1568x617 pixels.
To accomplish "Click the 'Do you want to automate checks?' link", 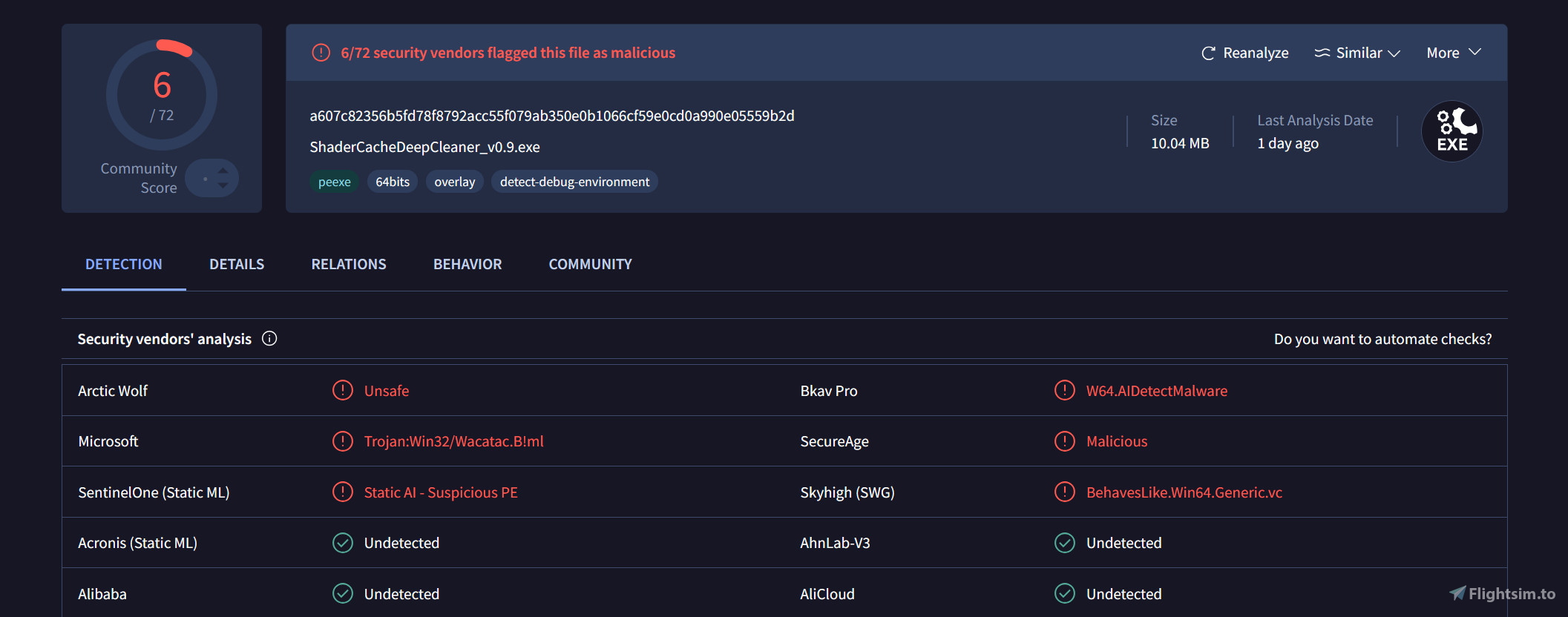I will (x=1382, y=339).
